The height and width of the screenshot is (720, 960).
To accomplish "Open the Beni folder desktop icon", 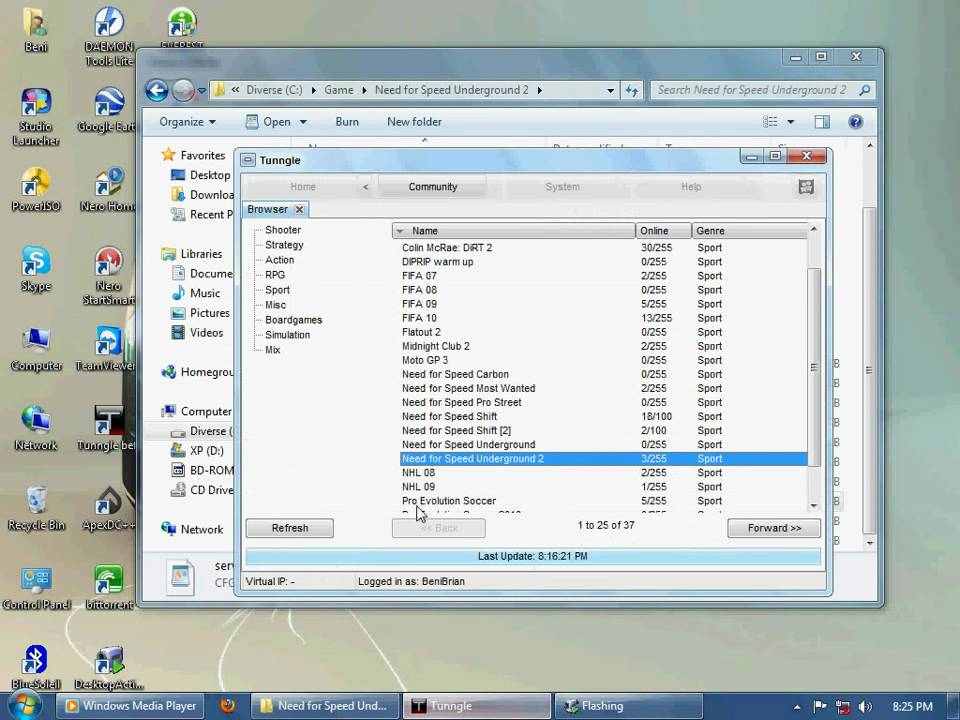I will point(36,29).
